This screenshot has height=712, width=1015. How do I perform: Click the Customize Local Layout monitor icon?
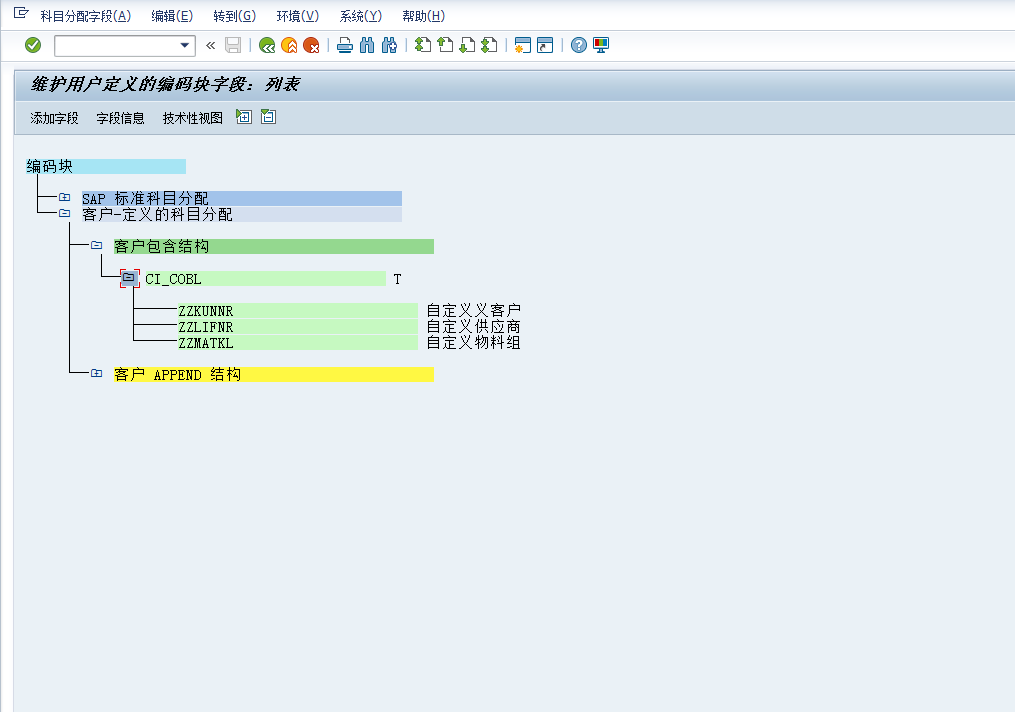coord(601,45)
